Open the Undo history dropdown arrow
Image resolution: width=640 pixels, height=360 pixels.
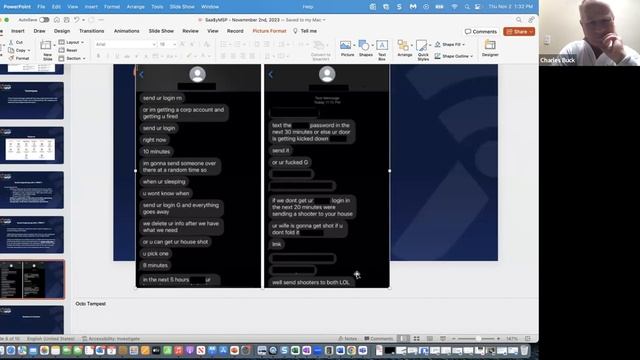[83, 20]
